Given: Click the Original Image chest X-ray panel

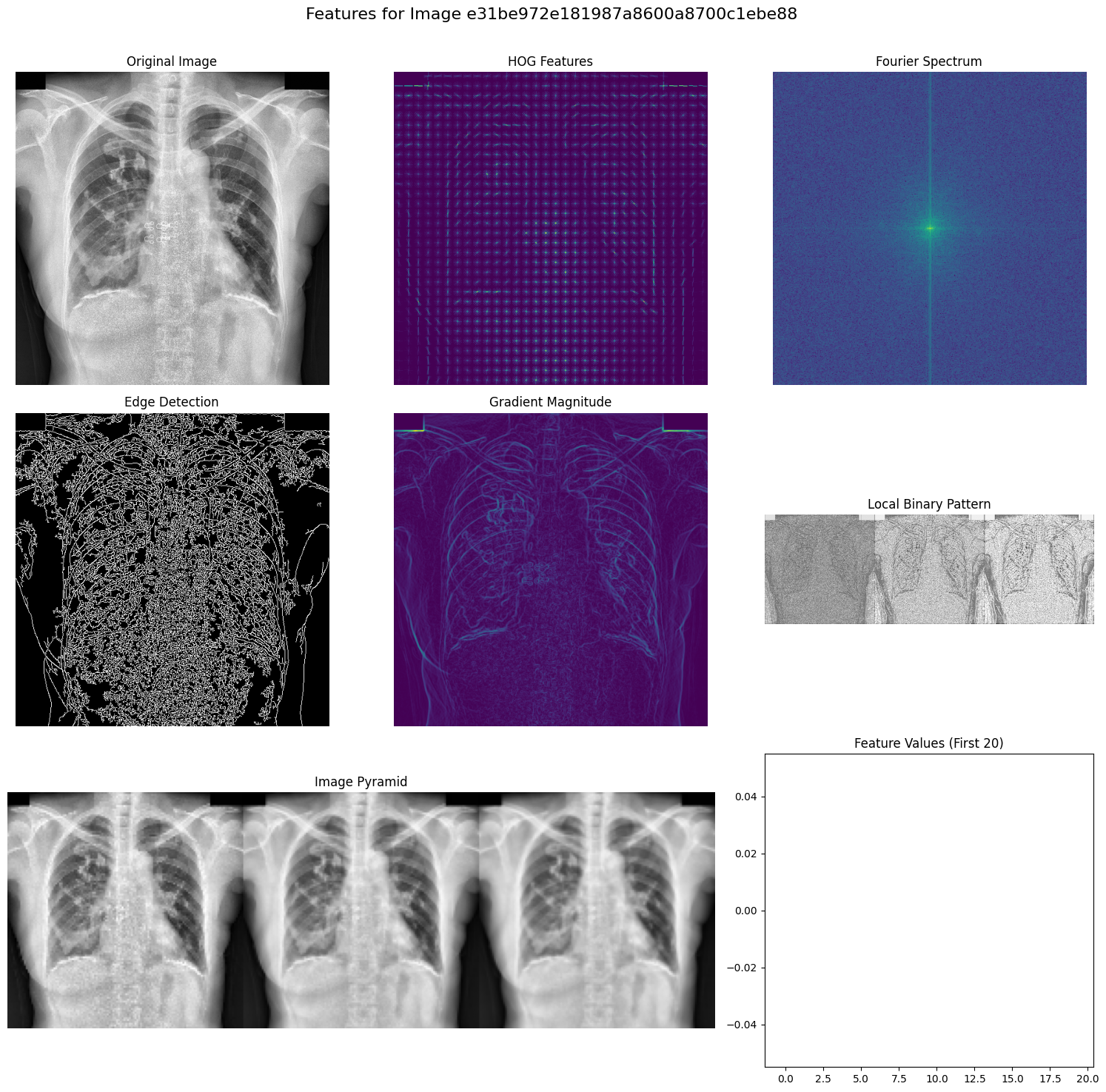Looking at the screenshot, I should pos(172,228).
